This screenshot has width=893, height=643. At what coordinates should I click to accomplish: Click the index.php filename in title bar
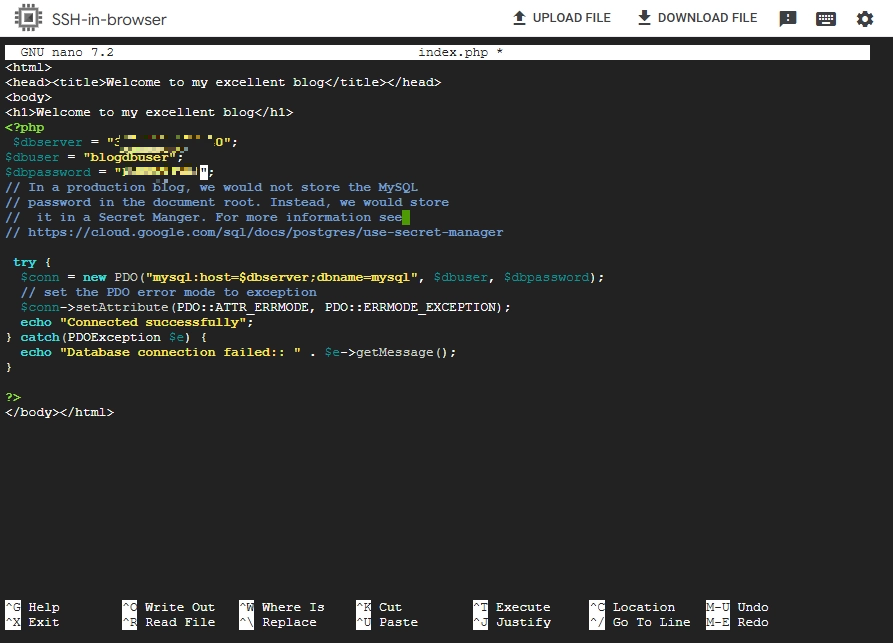[x=453, y=52]
